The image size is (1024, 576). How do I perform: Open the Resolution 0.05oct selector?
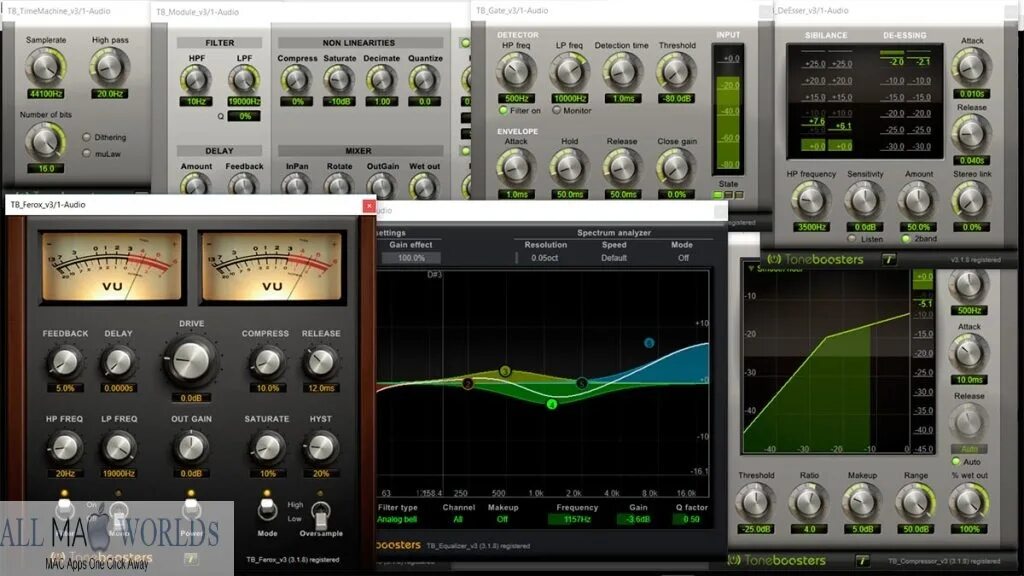pyautogui.click(x=545, y=258)
